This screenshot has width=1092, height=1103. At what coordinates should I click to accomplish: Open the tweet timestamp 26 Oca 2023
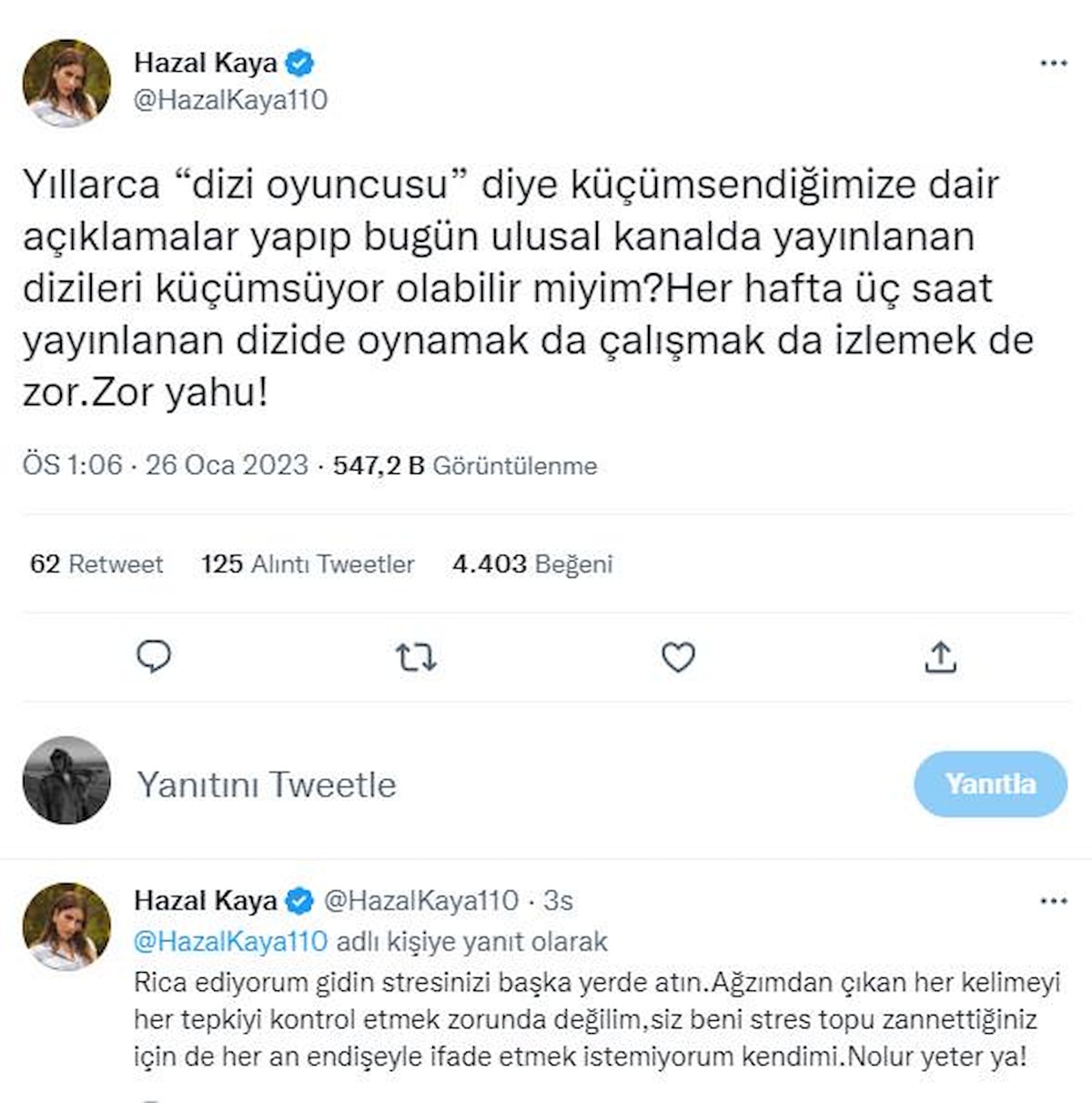click(x=166, y=465)
